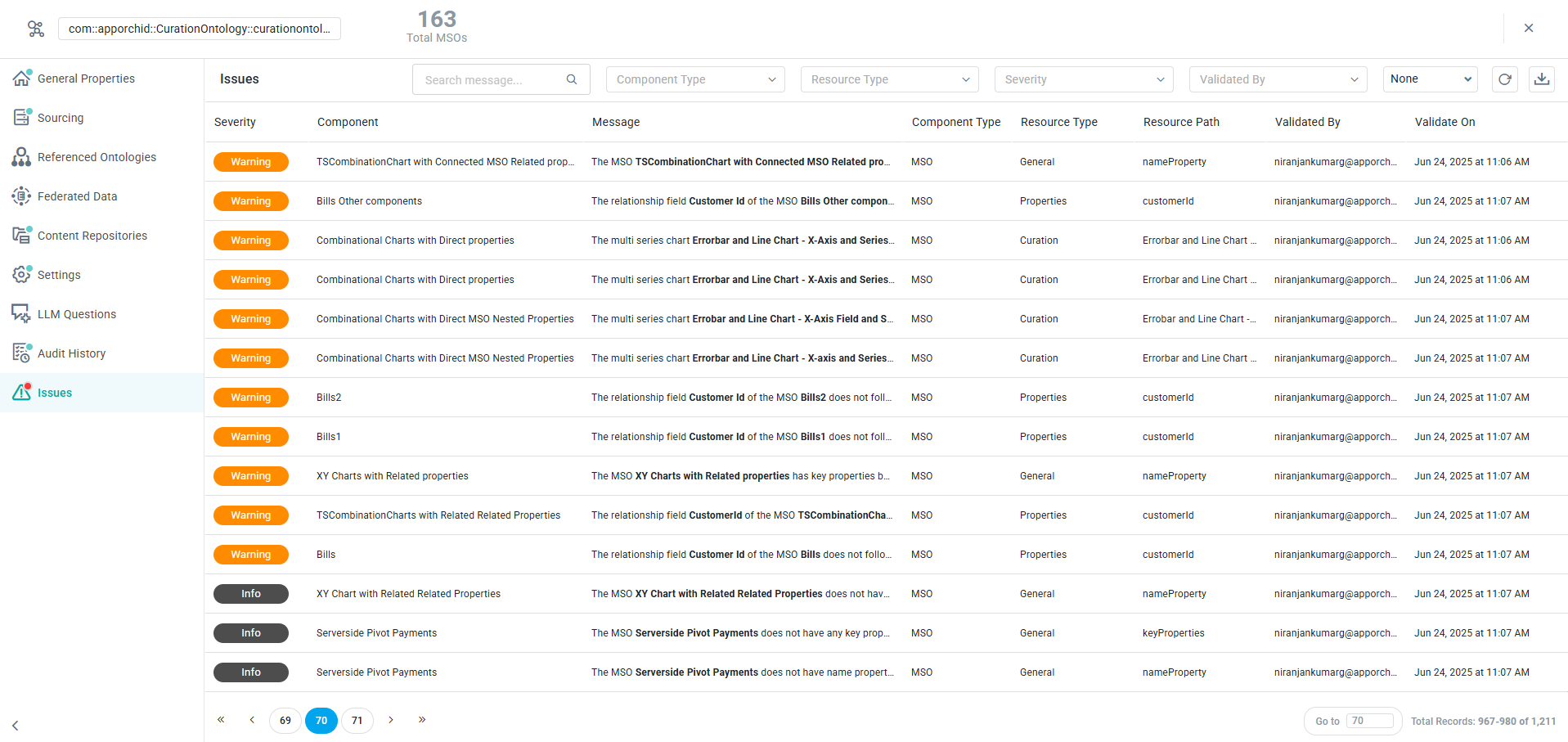Switch to the Audit History section
Viewport: 1568px width, 742px height.
click(71, 353)
